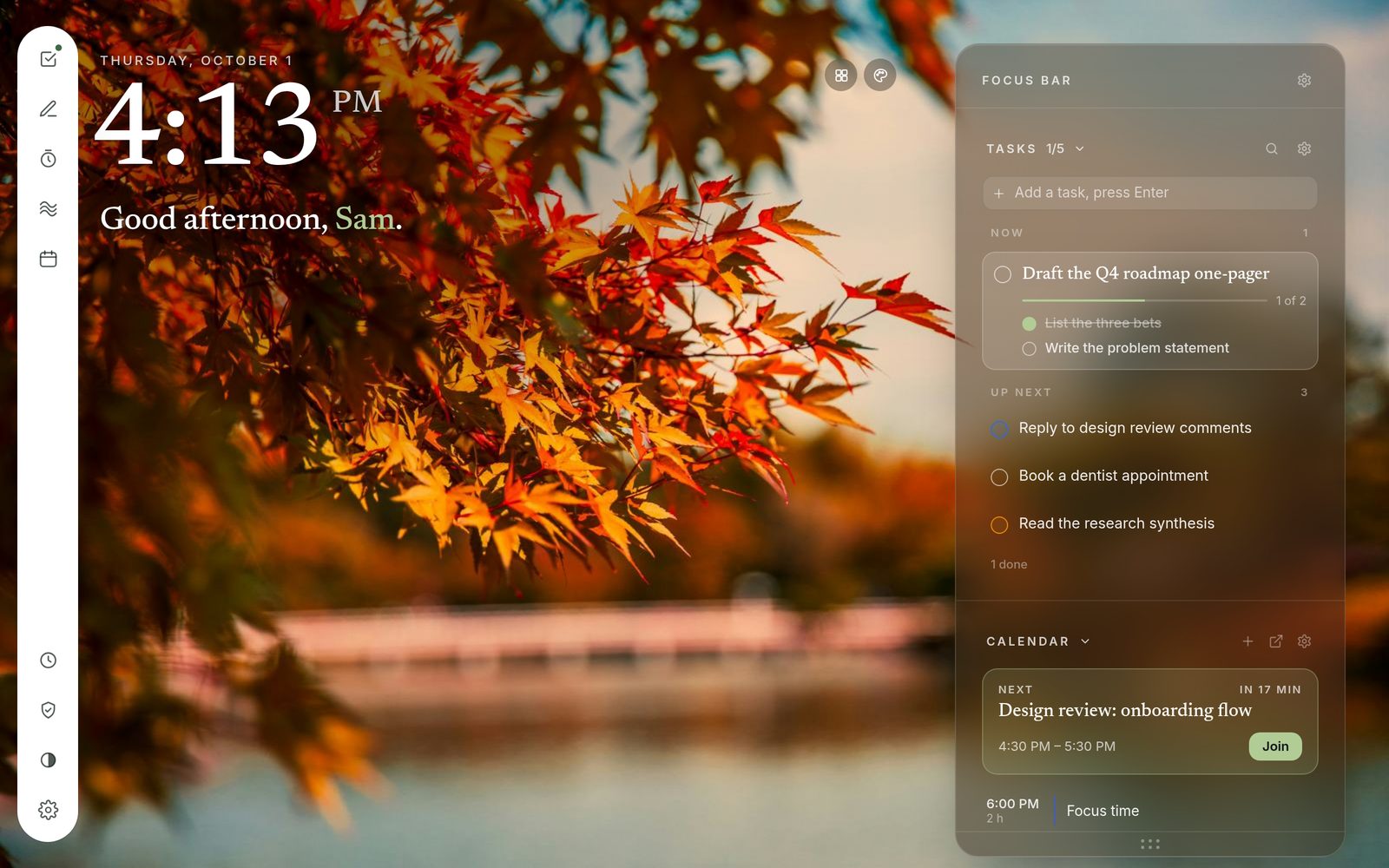Add a calendar event with plus icon
The height and width of the screenshot is (868, 1389).
pos(1247,641)
